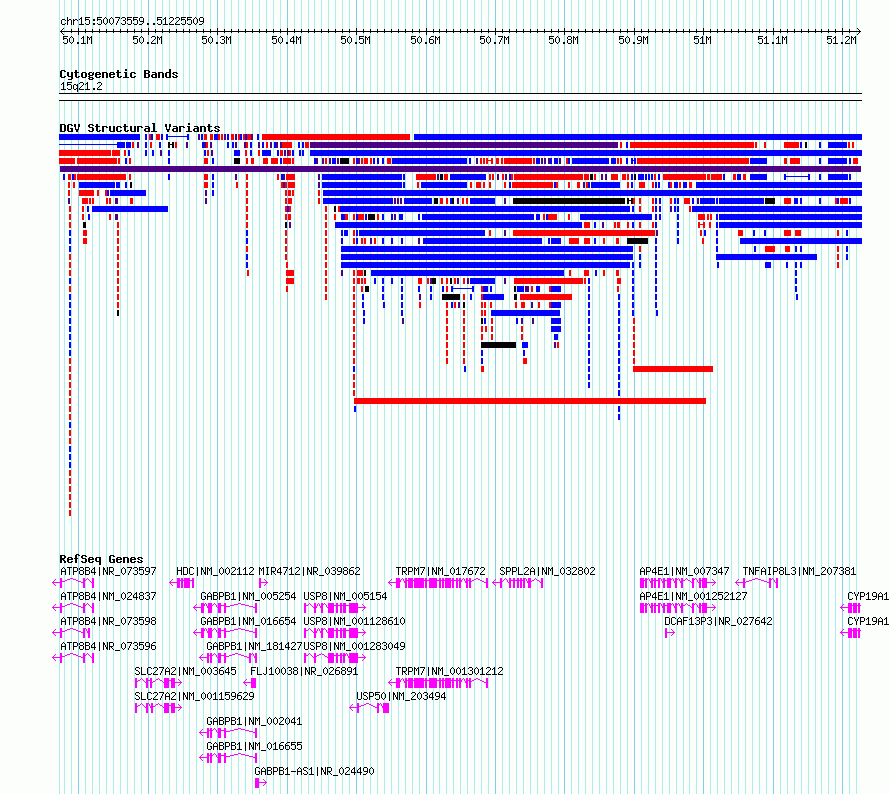Click the USP50 gene structure glyph
The width and height of the screenshot is (890, 794).
pos(370,708)
